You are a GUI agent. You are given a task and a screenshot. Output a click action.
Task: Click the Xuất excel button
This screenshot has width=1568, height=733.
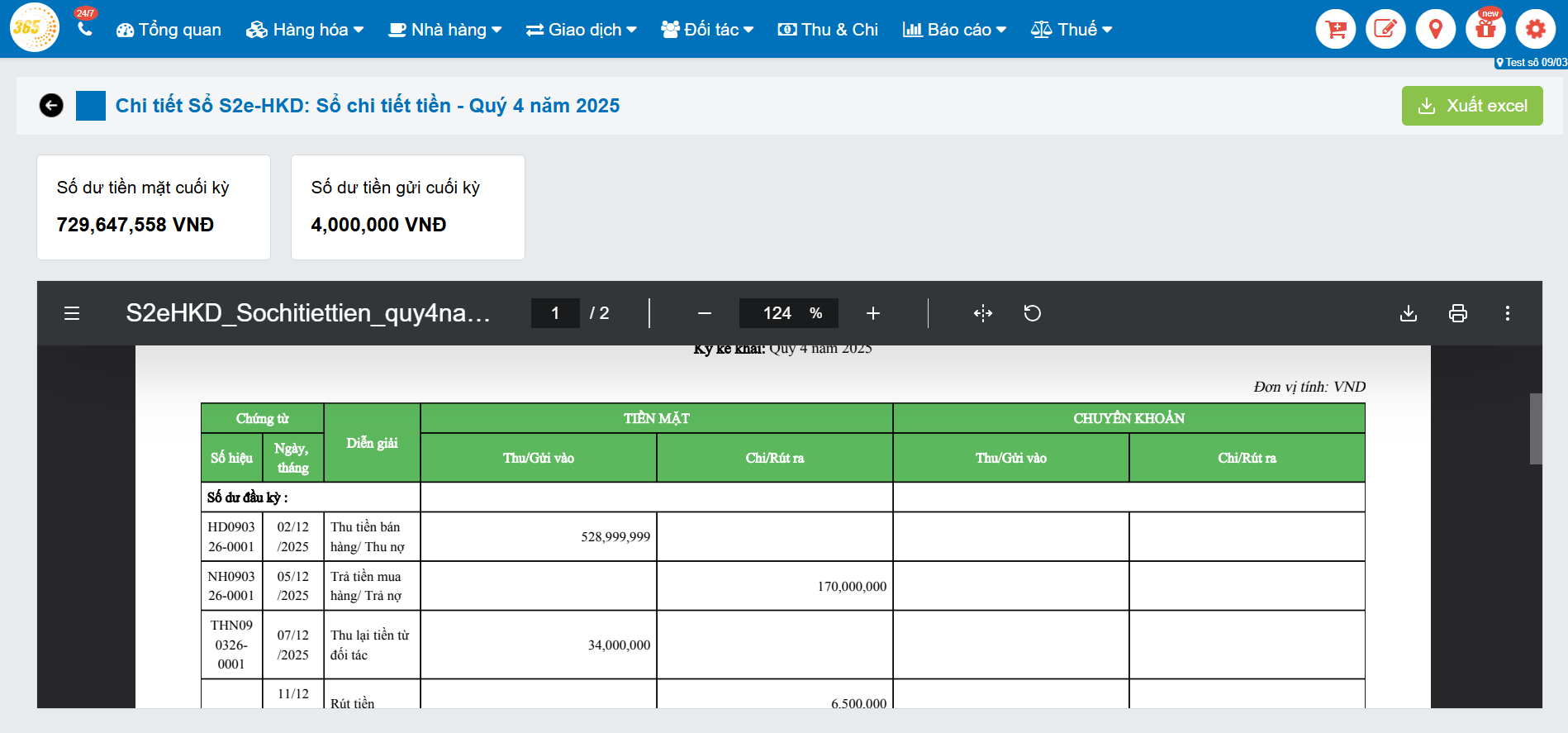[x=1471, y=106]
